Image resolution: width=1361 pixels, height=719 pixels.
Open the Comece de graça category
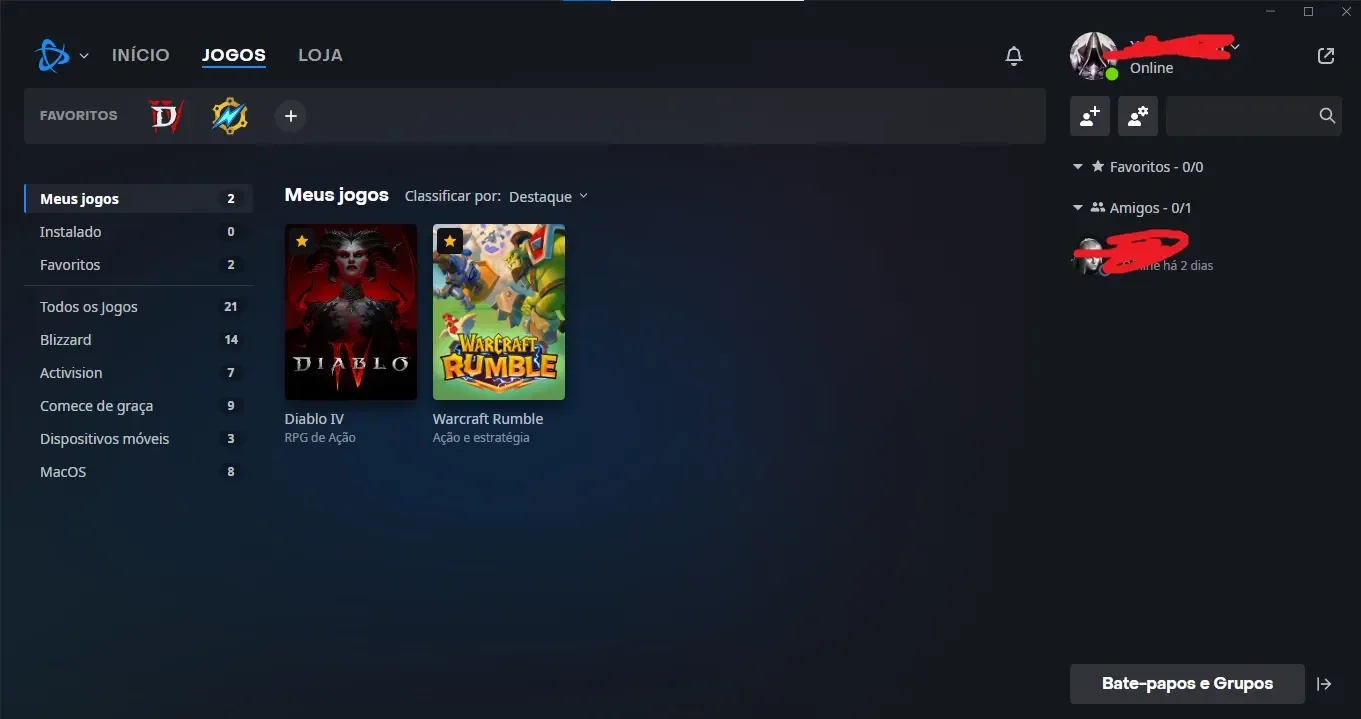click(x=138, y=406)
